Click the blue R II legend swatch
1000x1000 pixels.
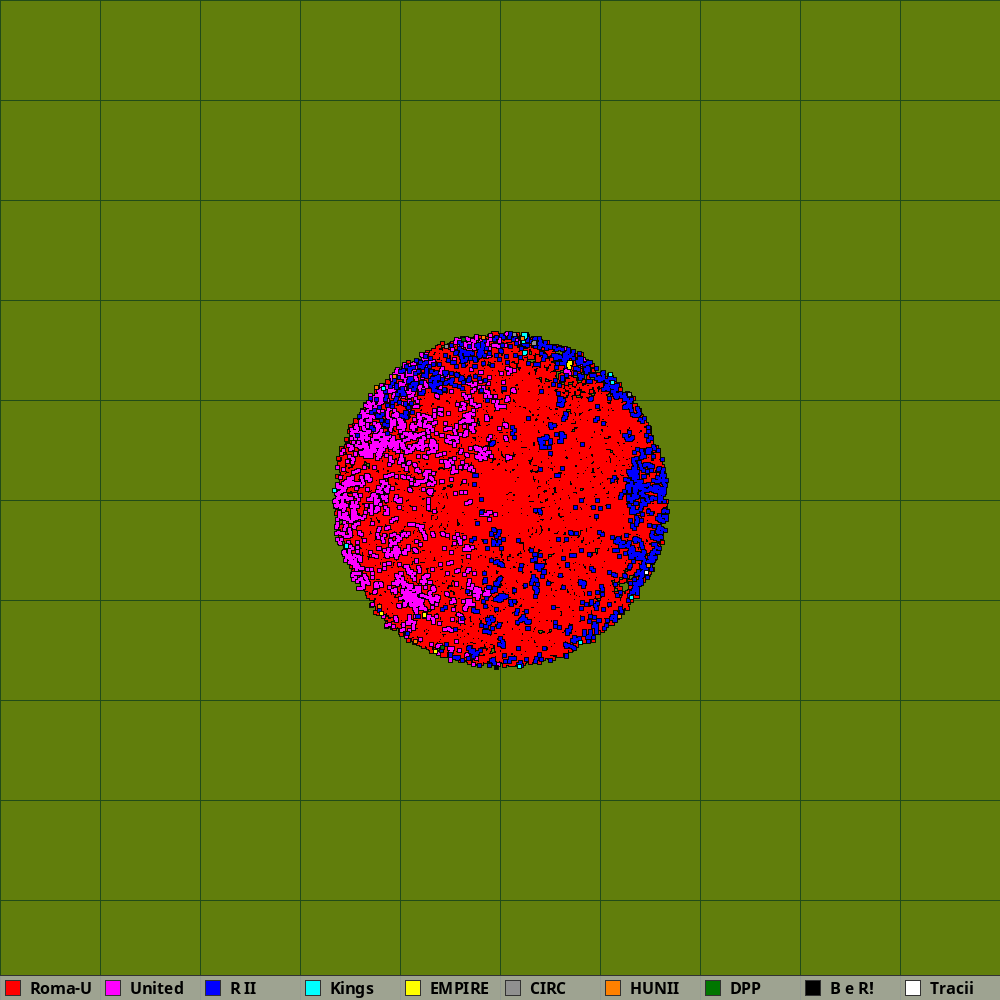coord(213,988)
